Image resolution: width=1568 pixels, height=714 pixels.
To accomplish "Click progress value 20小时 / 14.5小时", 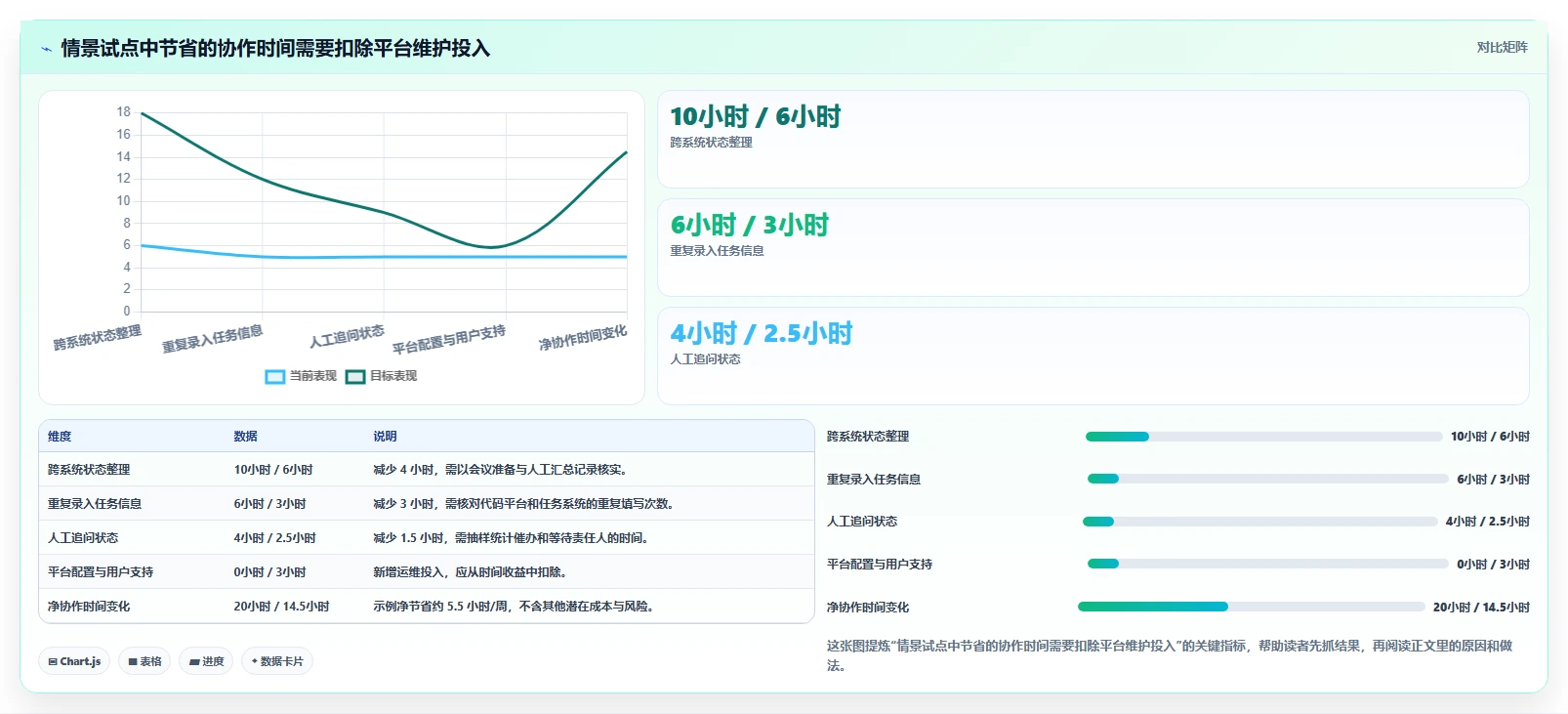I will point(1481,608).
